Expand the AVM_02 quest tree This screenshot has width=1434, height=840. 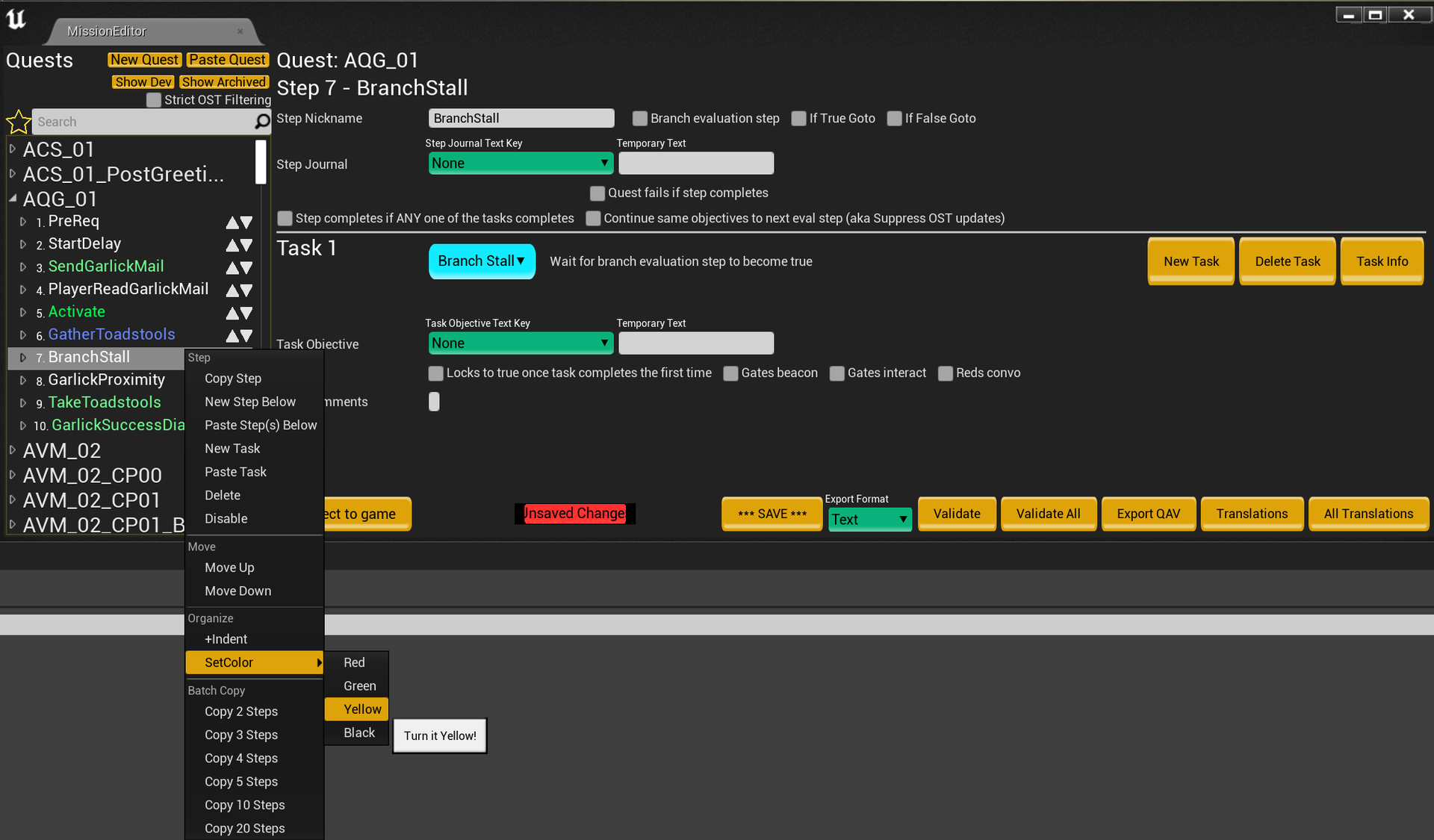[x=13, y=450]
